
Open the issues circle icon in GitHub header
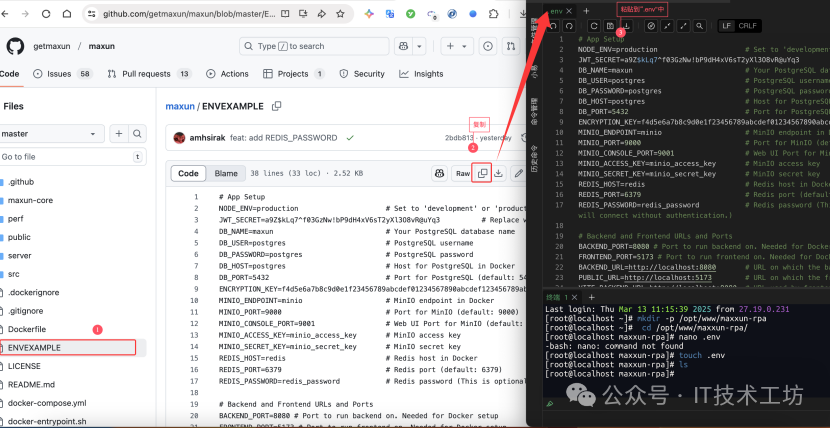tap(488, 46)
